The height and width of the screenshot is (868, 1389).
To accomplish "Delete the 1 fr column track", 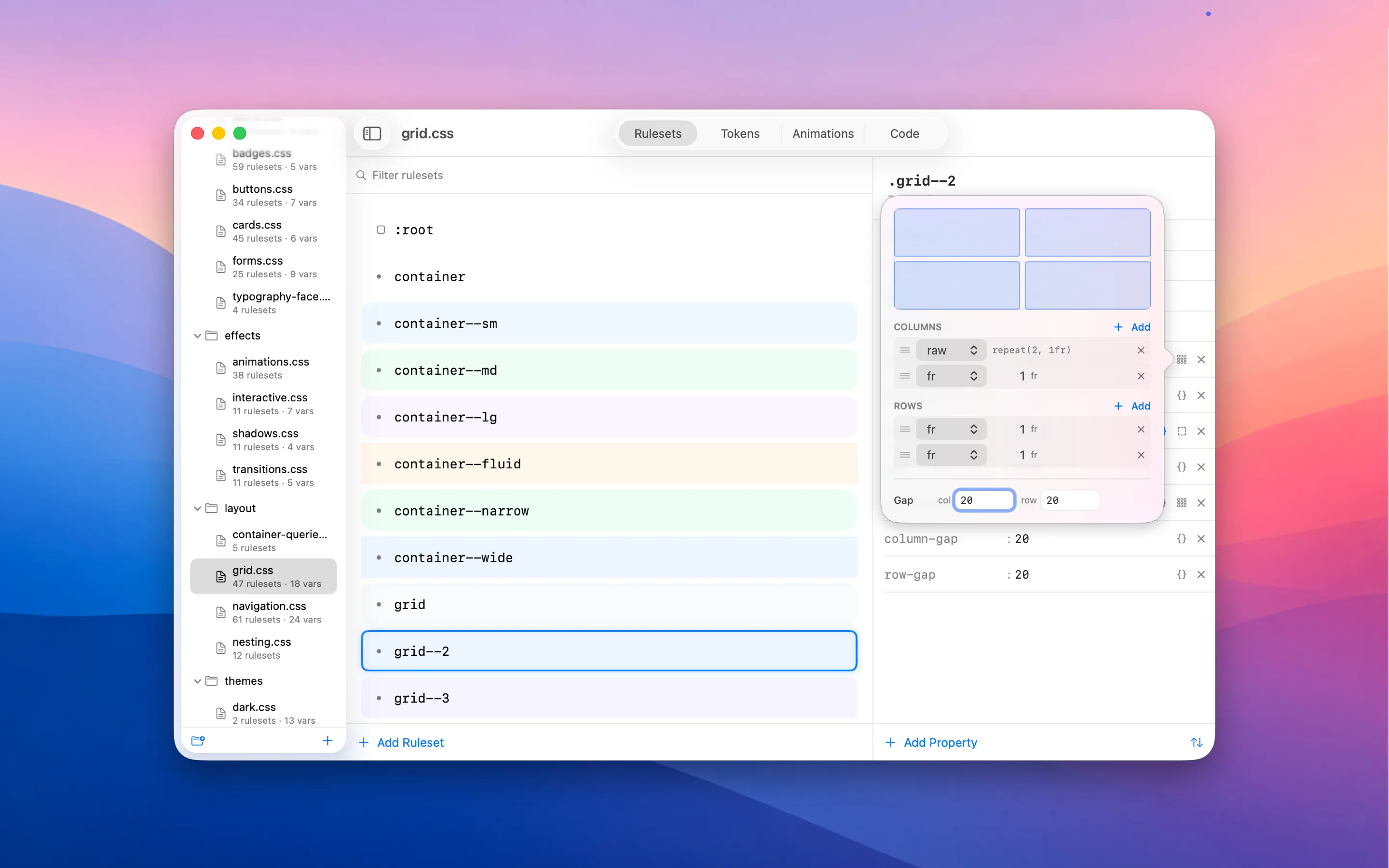I will 1141,376.
